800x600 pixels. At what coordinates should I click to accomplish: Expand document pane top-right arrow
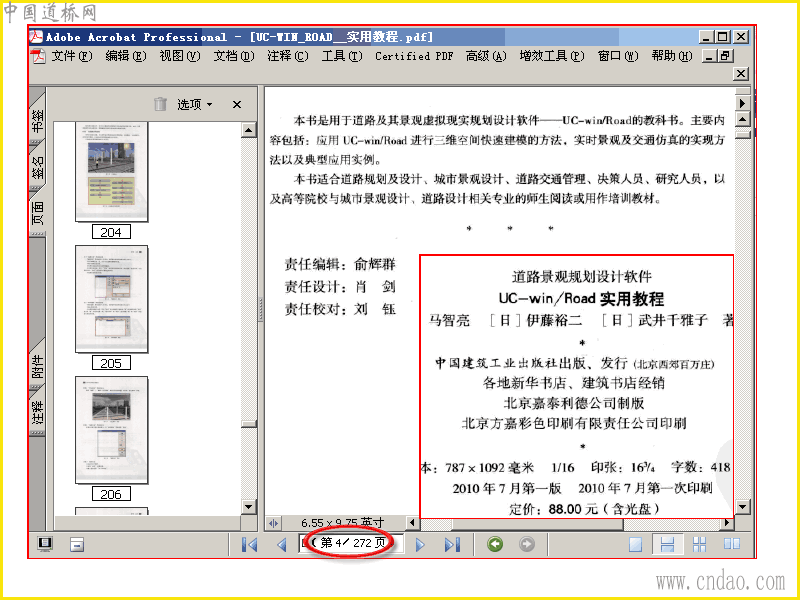(x=742, y=103)
